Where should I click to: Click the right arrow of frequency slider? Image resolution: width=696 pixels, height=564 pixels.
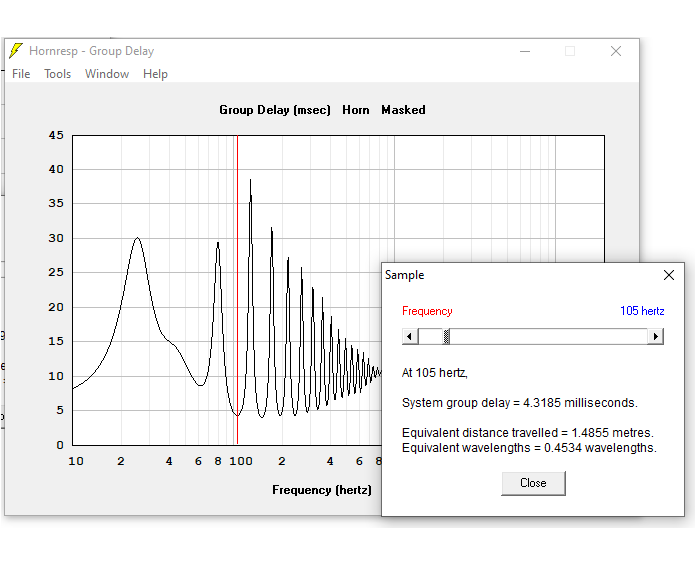click(655, 336)
